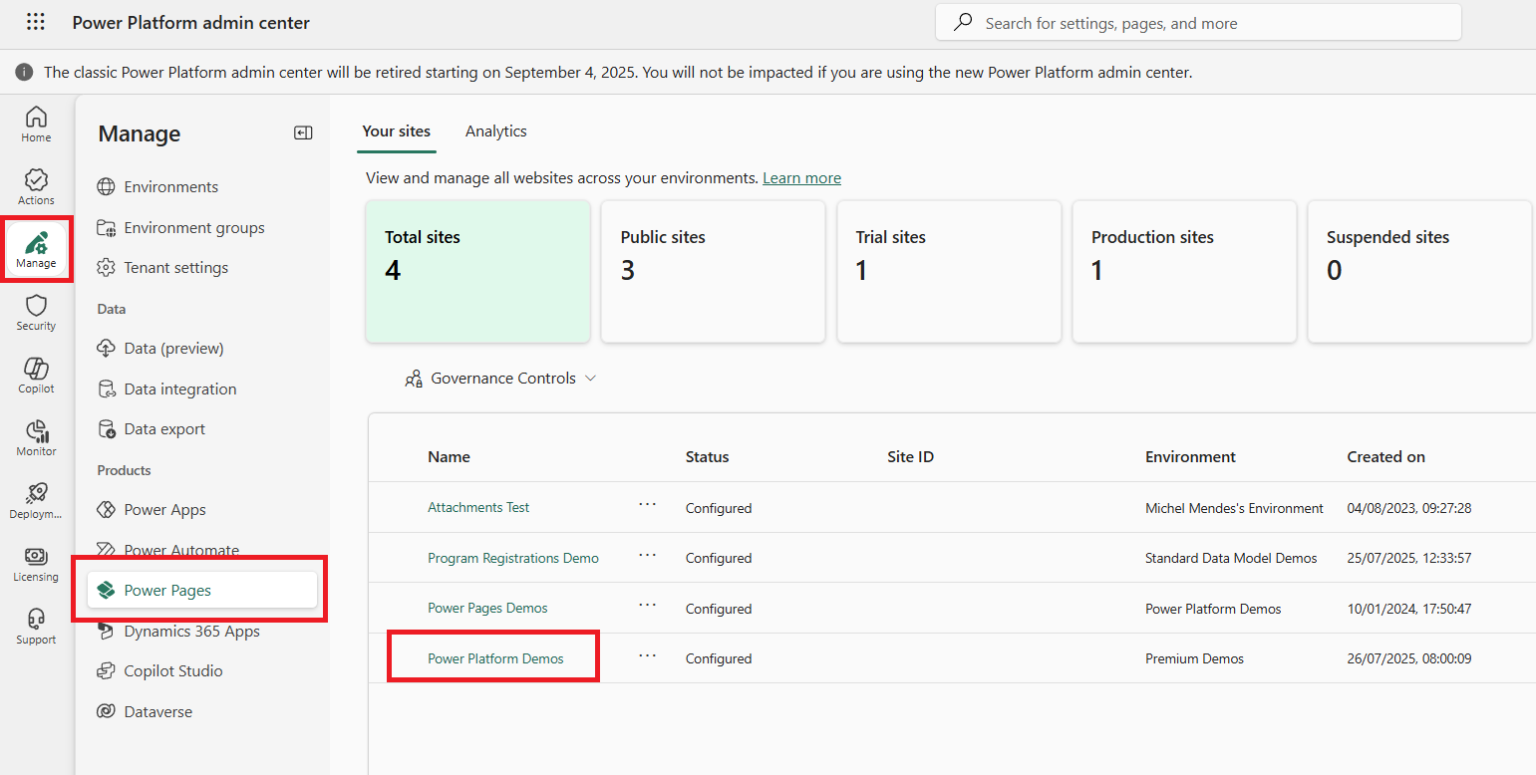This screenshot has width=1536, height=775.
Task: Expand the Governance Controls dropdown
Action: [500, 378]
